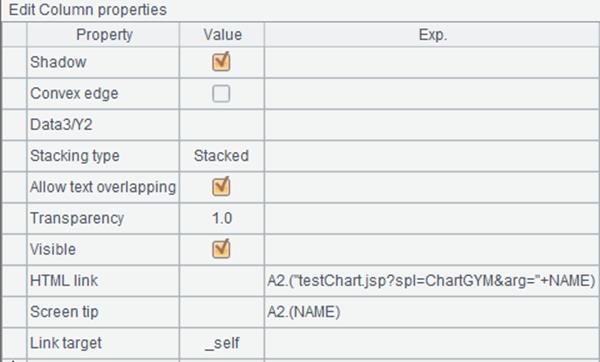Uncheck the Visible checkbox

click(221, 249)
